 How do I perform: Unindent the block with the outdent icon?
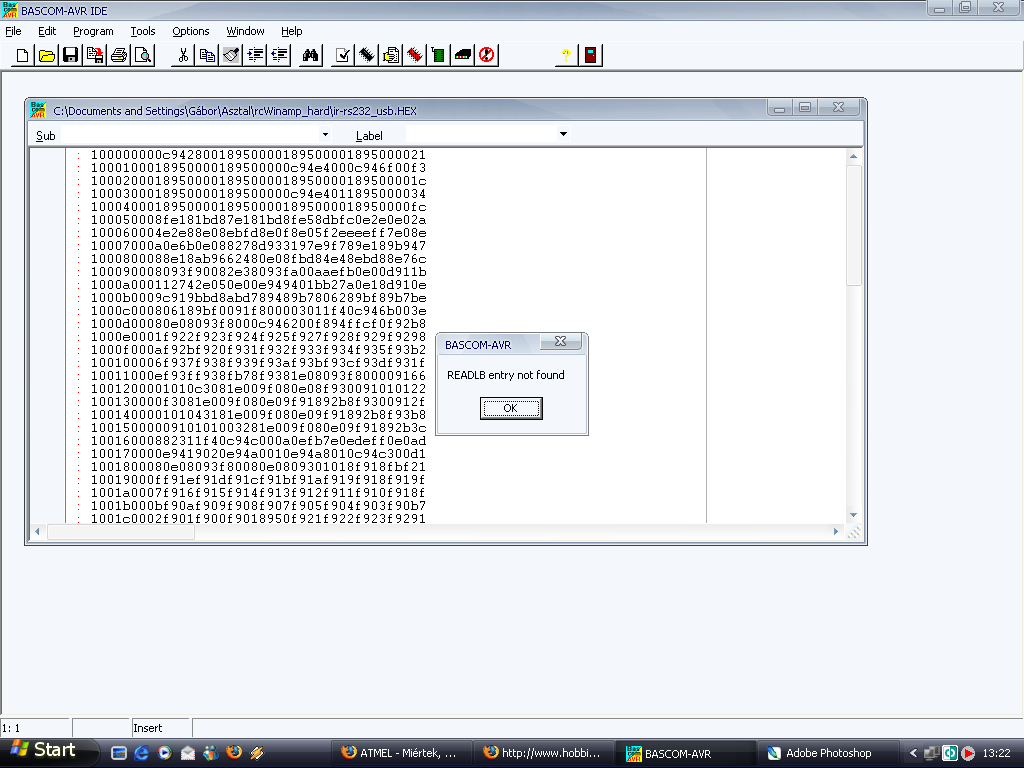[280, 56]
